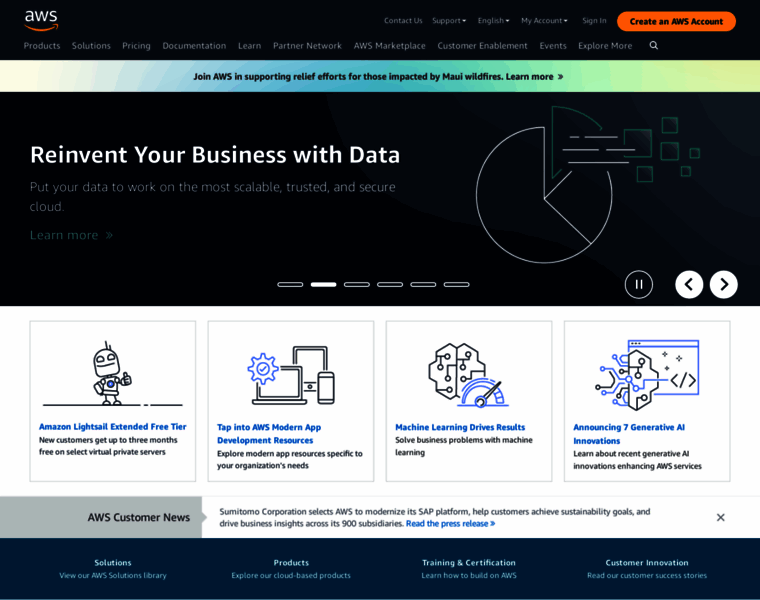Click View our AWS Solutions library
760x600 pixels.
coord(113,576)
